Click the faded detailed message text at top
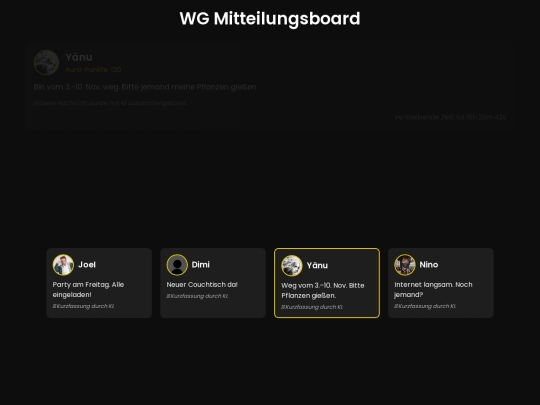 pyautogui.click(x=145, y=87)
